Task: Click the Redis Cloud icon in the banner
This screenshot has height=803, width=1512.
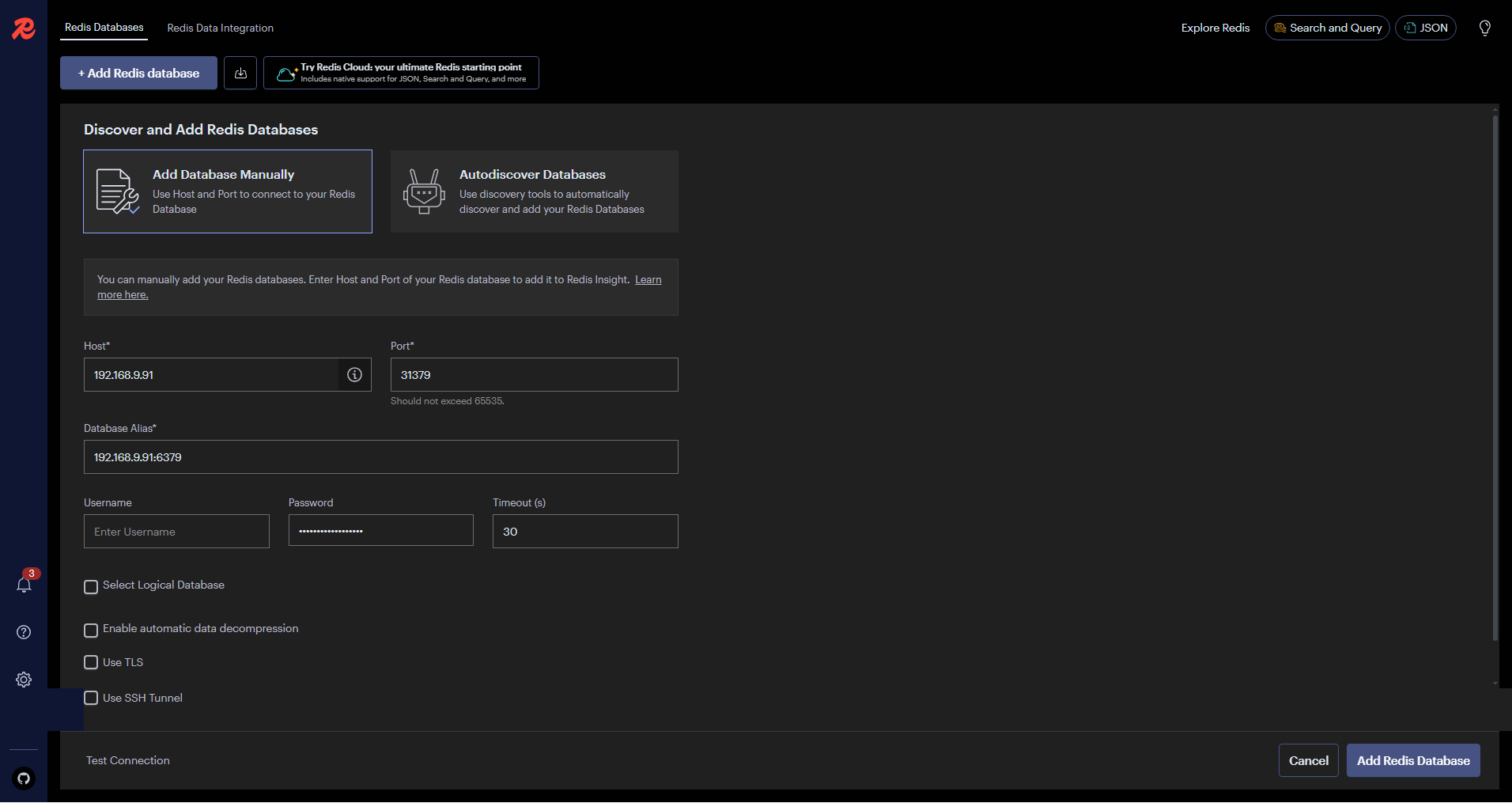Action: click(286, 74)
